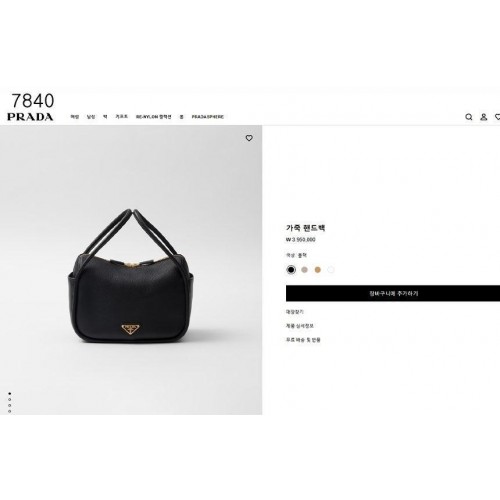Switch to the third image dot
This screenshot has height=500, width=500.
pos(10,405)
